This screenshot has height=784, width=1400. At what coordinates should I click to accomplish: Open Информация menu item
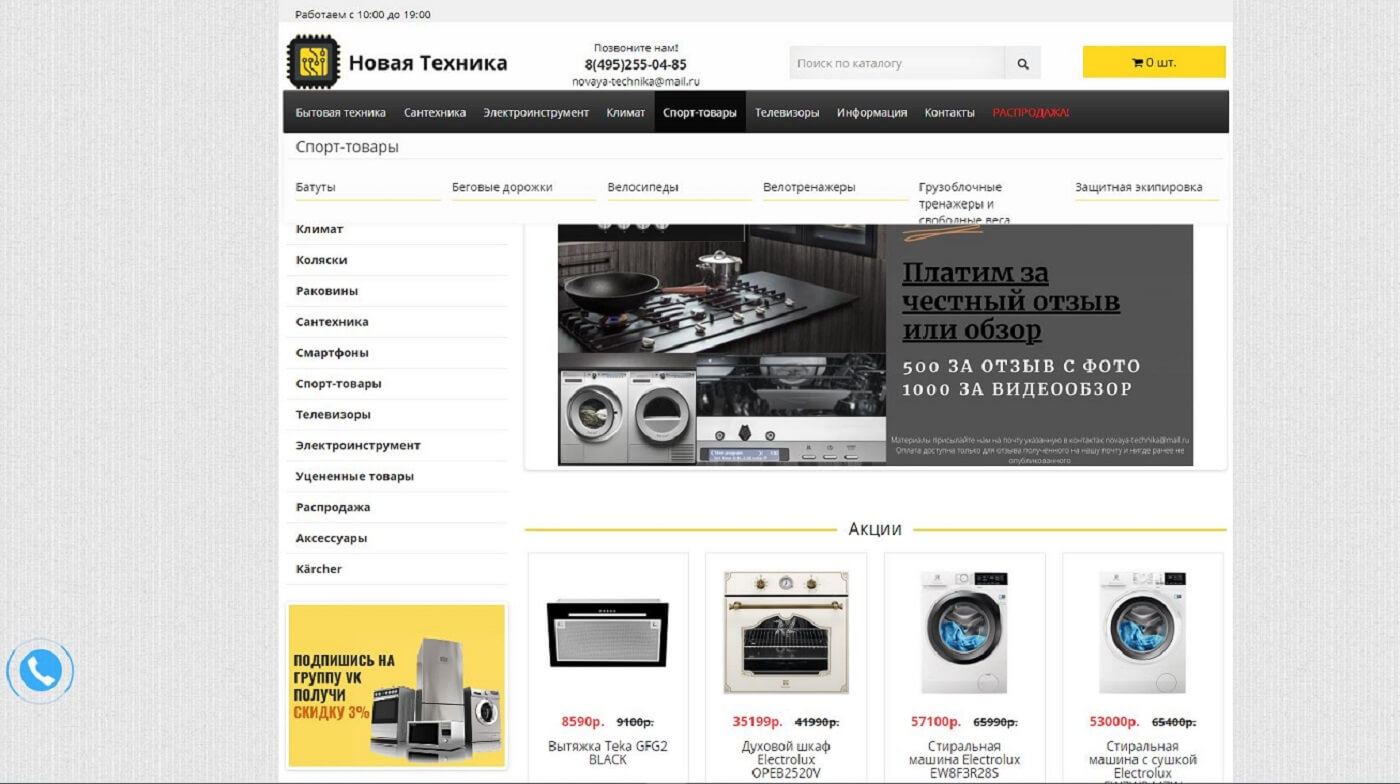pyautogui.click(x=872, y=112)
